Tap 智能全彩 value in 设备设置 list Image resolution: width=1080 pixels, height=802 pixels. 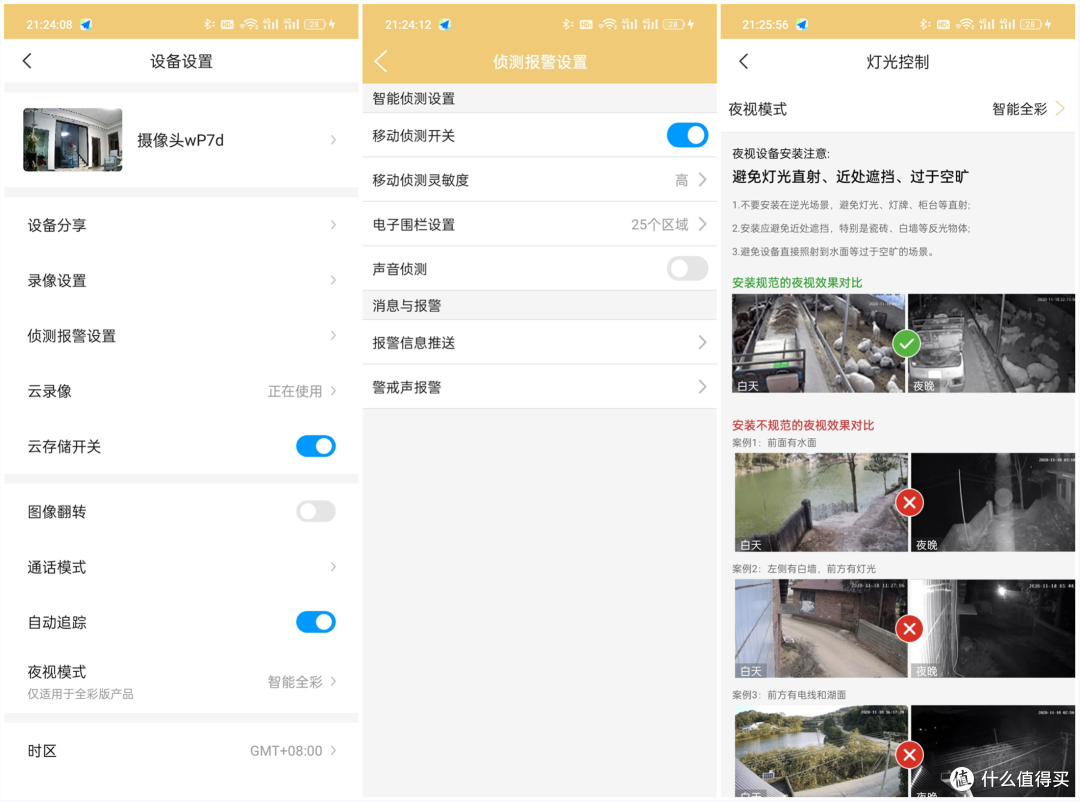pyautogui.click(x=295, y=682)
